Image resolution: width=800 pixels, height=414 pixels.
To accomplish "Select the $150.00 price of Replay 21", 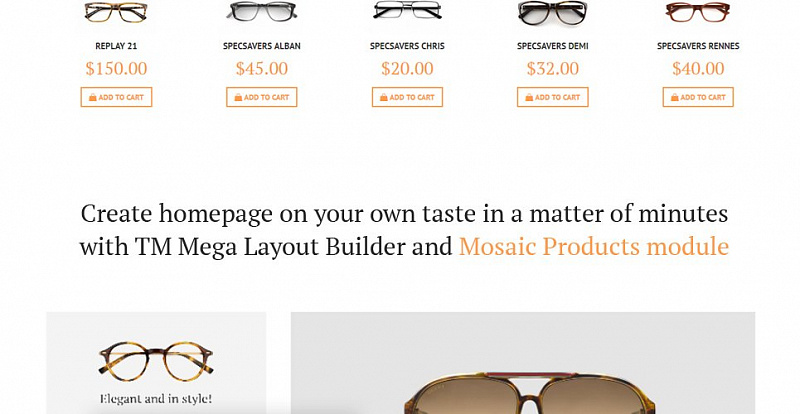I will (x=116, y=68).
